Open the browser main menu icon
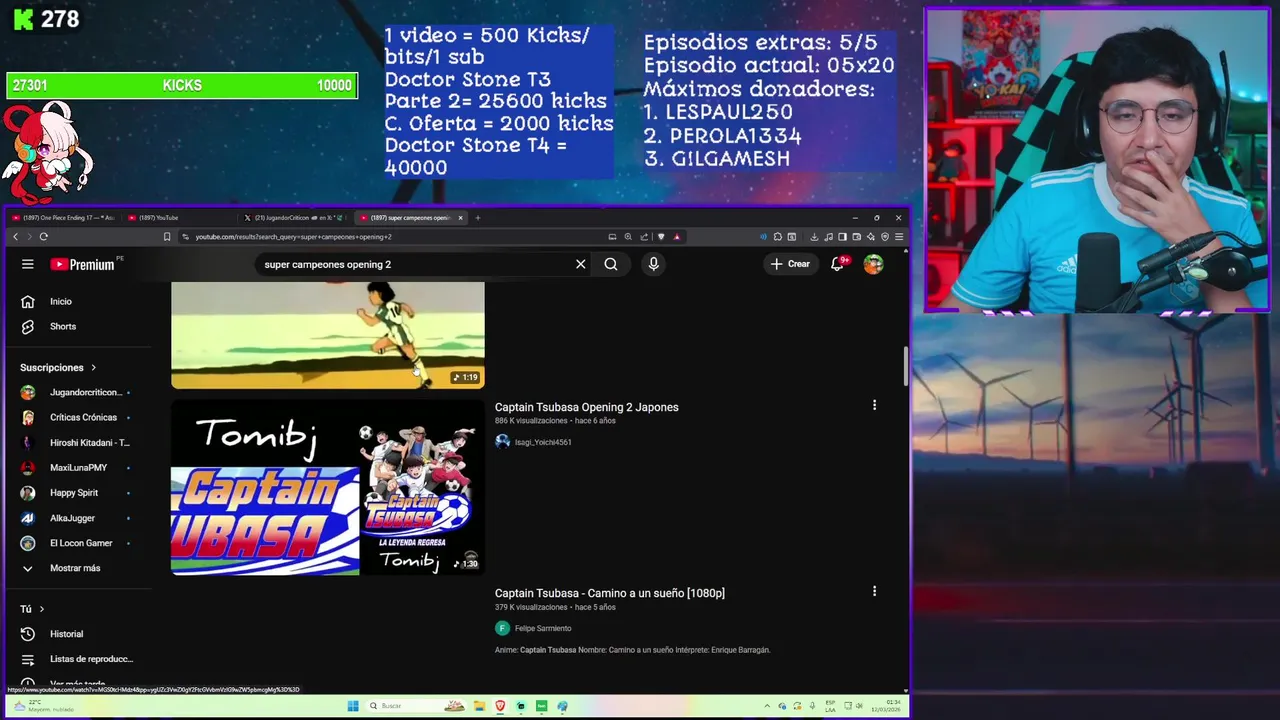 pyautogui.click(x=899, y=237)
